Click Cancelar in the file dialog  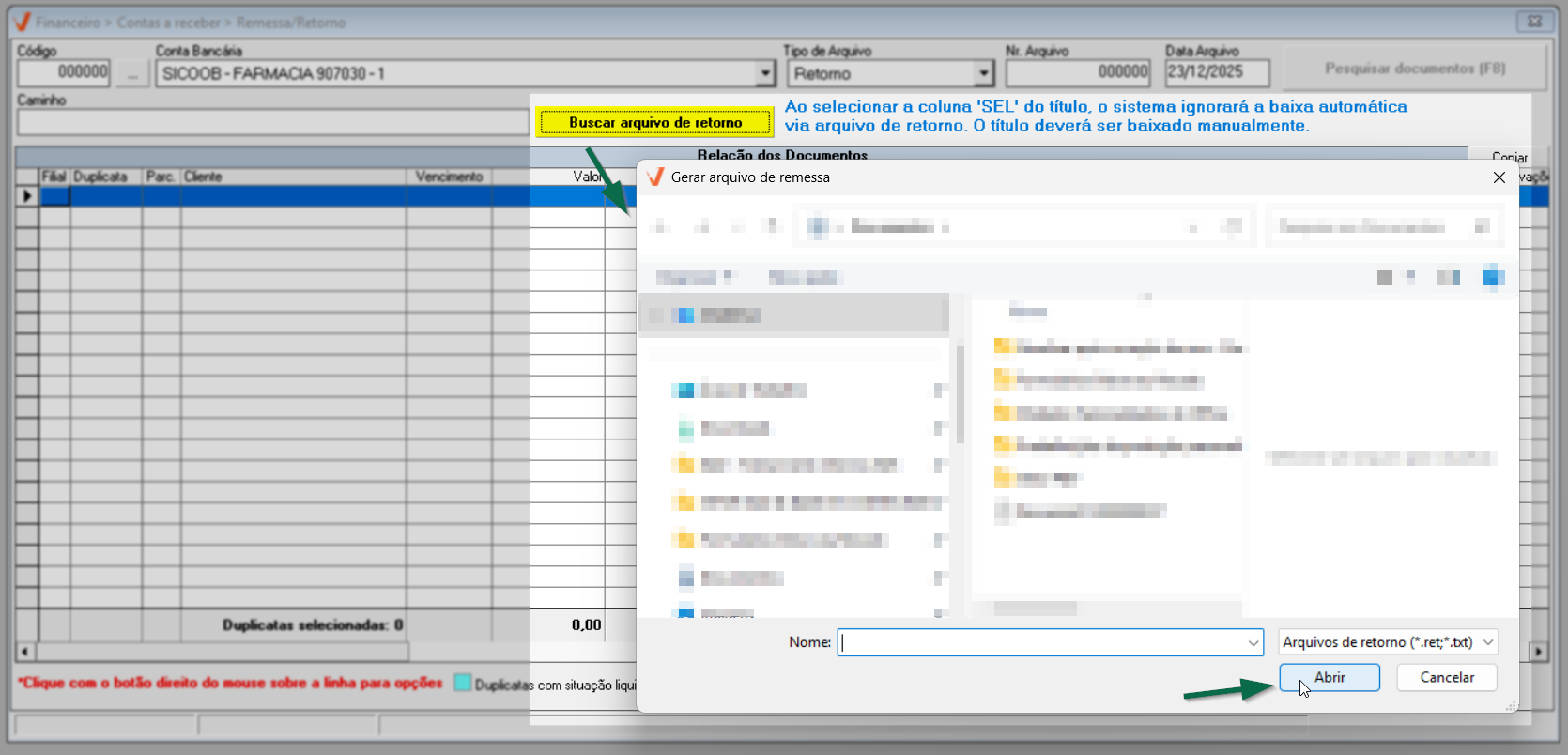tap(1447, 677)
